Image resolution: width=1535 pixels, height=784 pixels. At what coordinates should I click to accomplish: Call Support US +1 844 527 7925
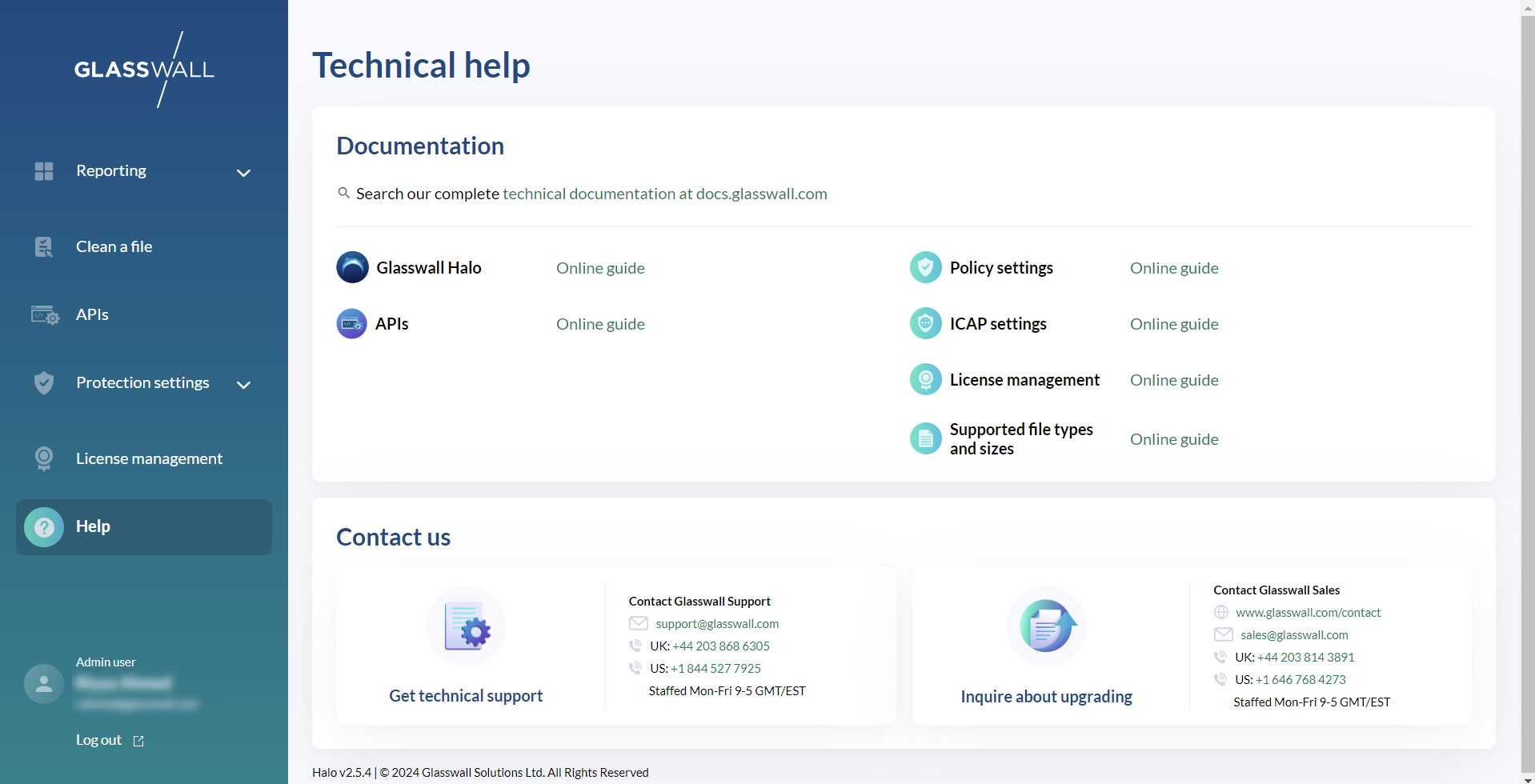[x=715, y=669]
